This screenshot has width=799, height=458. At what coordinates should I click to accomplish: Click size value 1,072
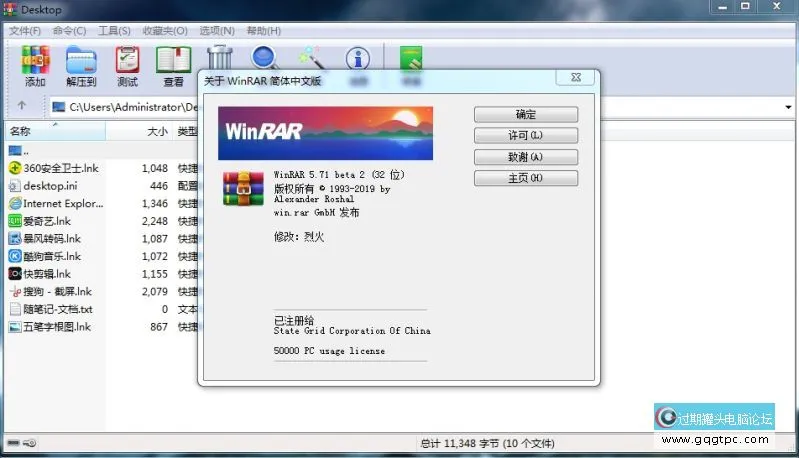pos(155,256)
